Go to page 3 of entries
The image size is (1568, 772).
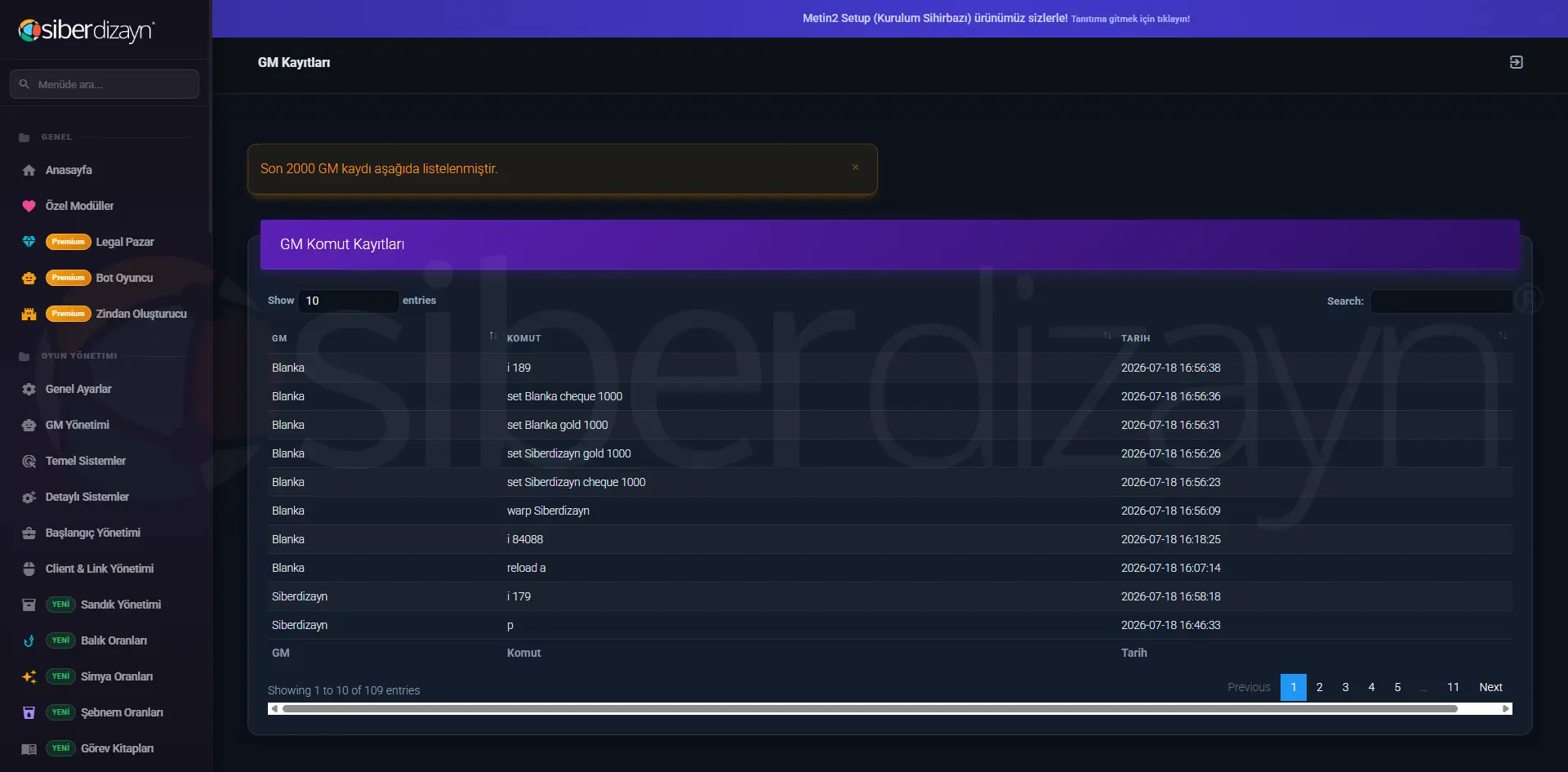[x=1345, y=687]
